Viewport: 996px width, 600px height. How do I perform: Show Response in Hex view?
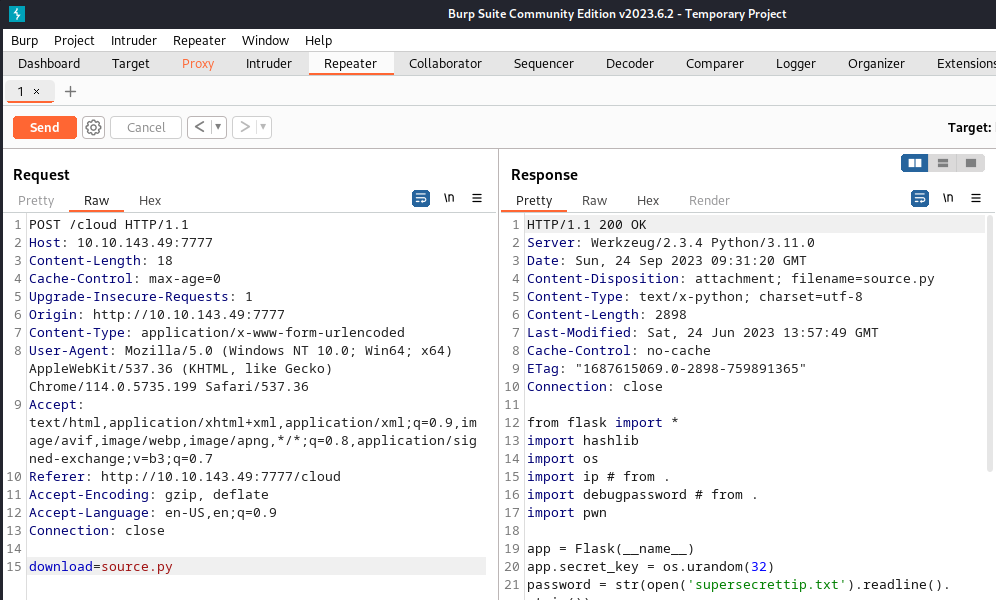coord(648,201)
